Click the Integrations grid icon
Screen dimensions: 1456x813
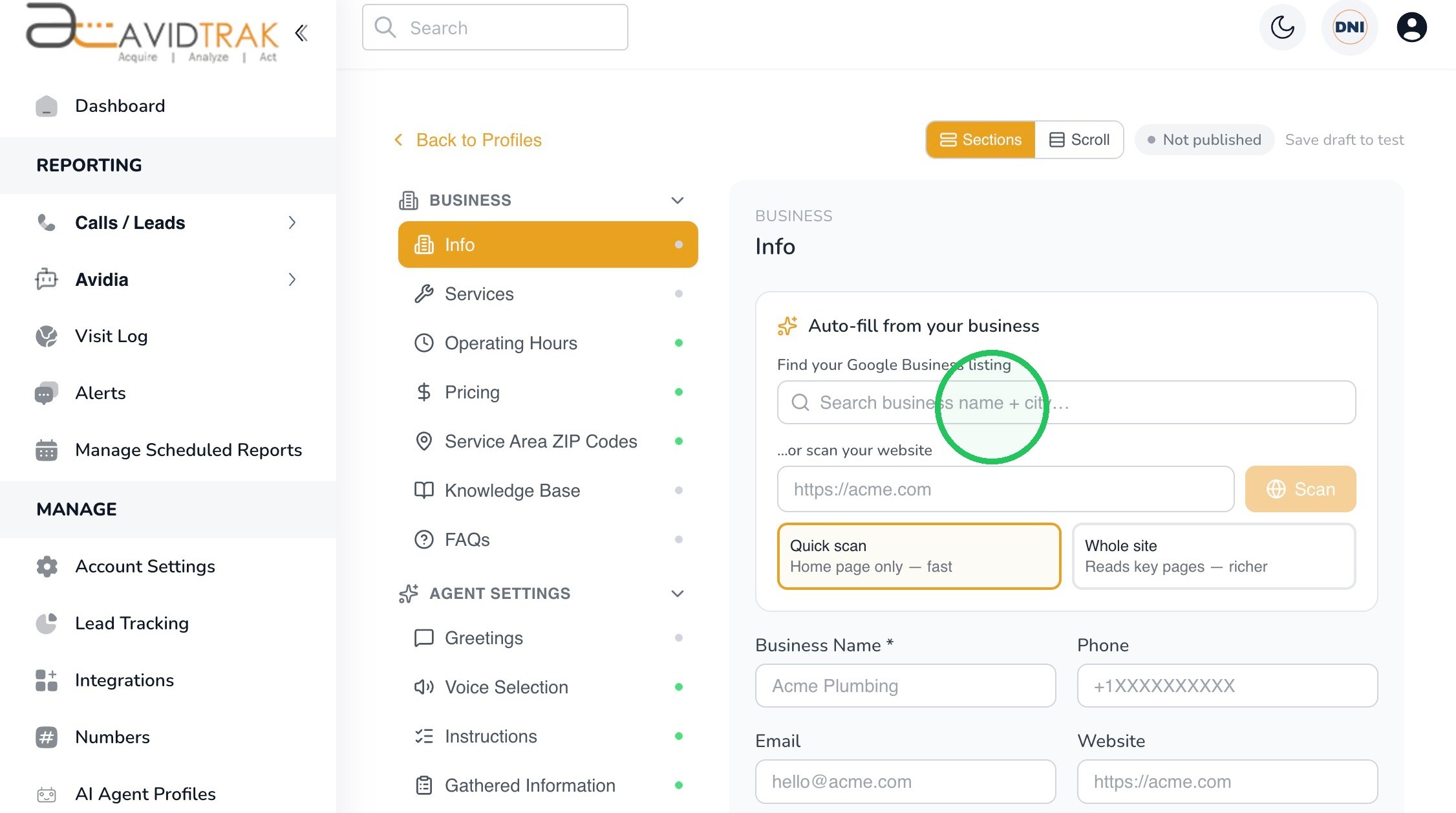(x=47, y=680)
